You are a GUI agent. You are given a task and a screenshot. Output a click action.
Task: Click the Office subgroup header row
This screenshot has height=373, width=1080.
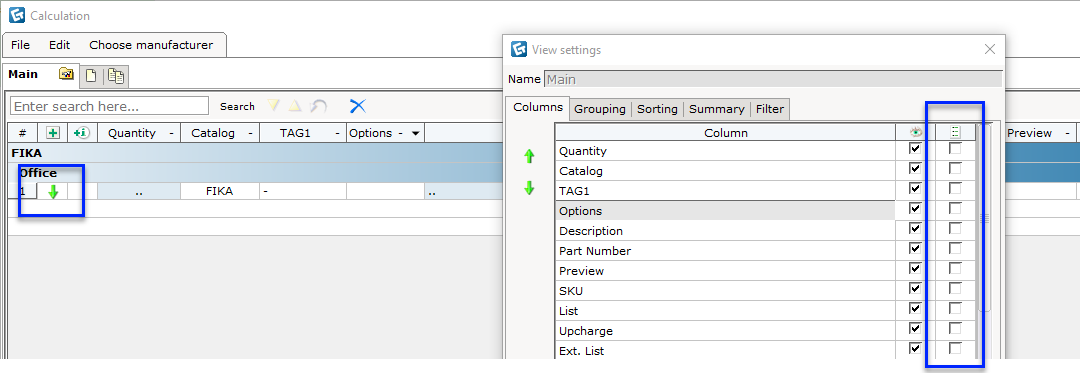pos(255,173)
